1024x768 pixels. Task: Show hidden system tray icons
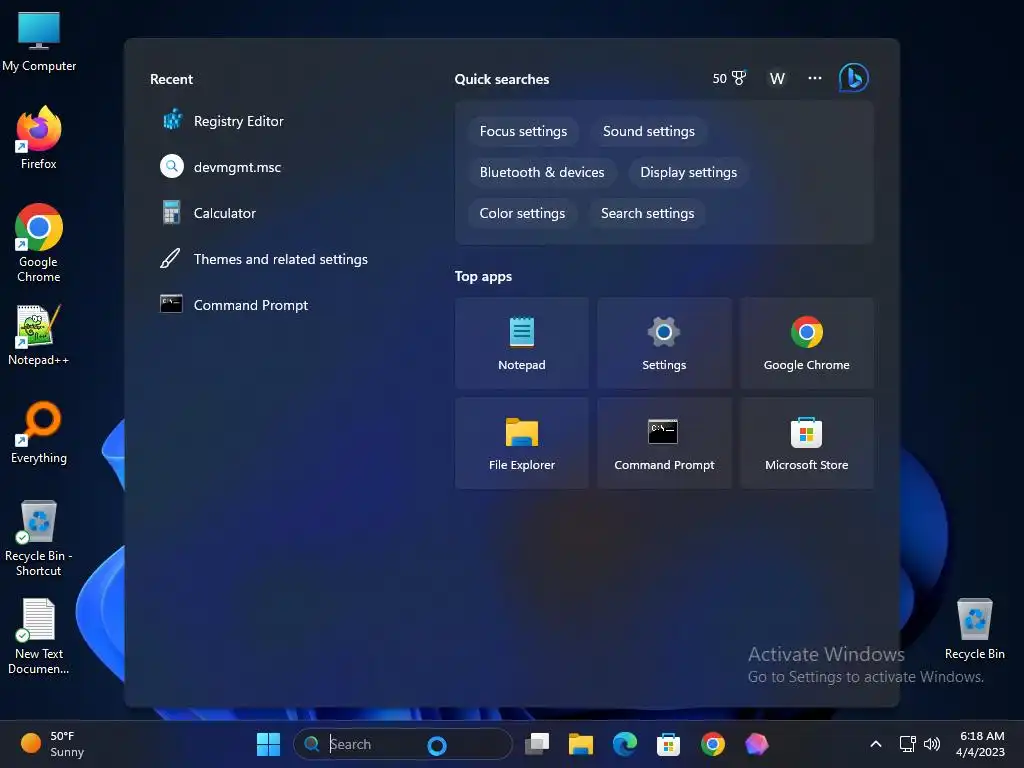876,744
